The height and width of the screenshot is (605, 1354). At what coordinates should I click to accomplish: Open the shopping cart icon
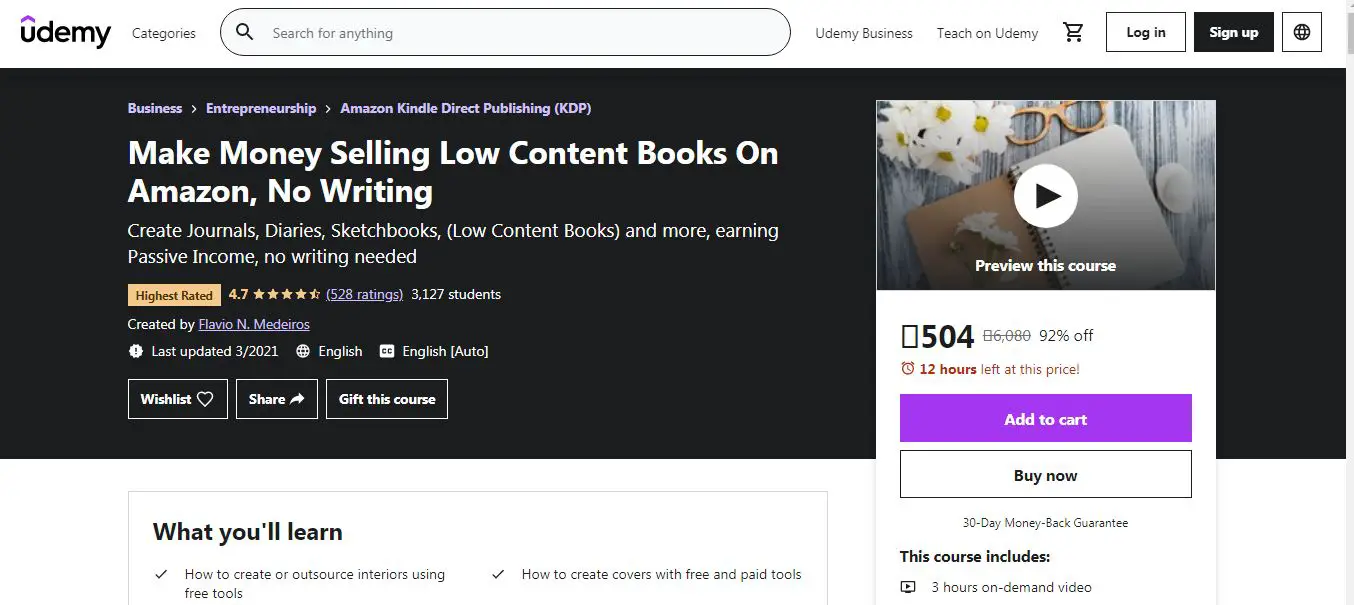tap(1073, 33)
